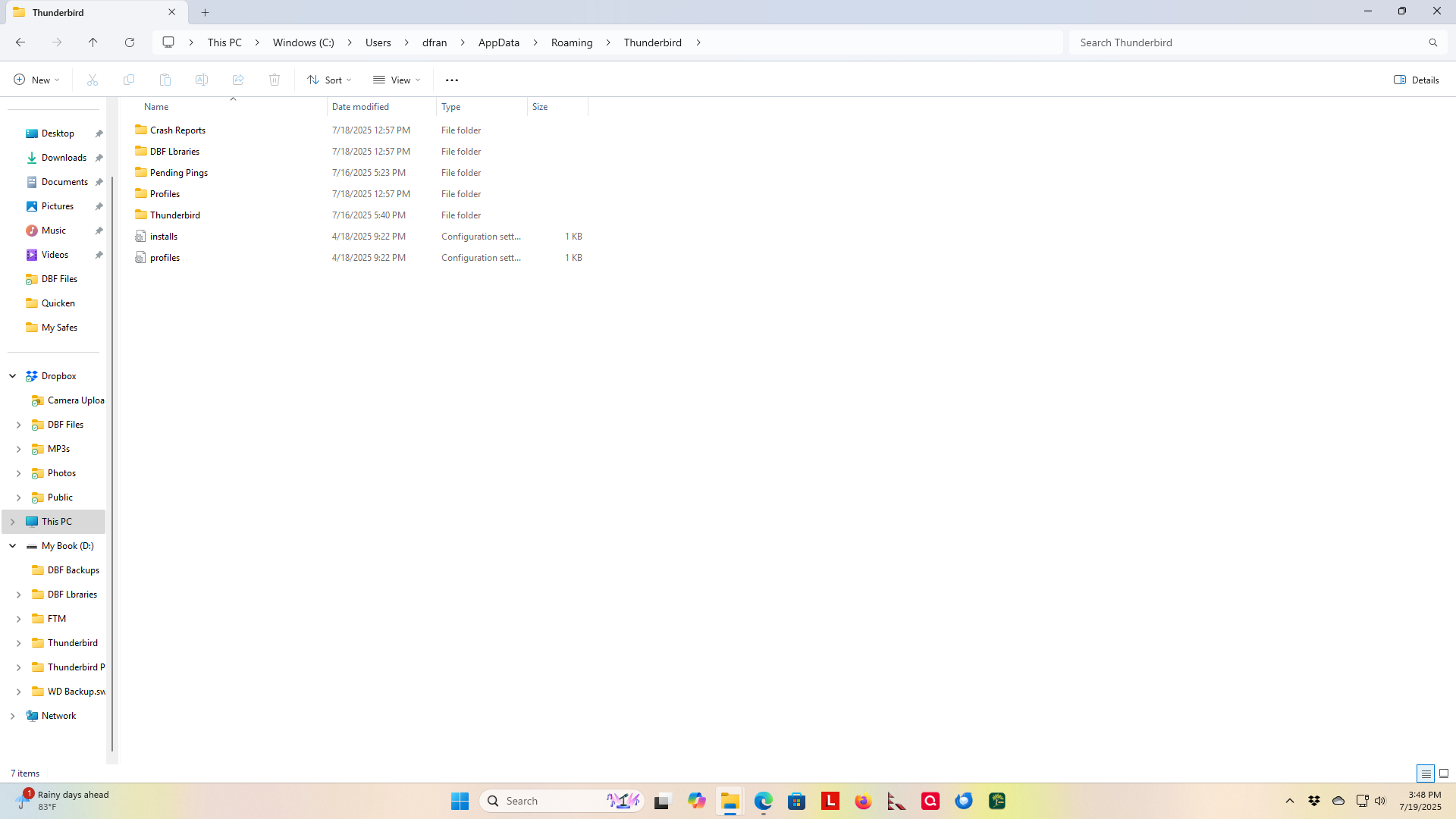Click the Delete trash icon

(x=275, y=80)
